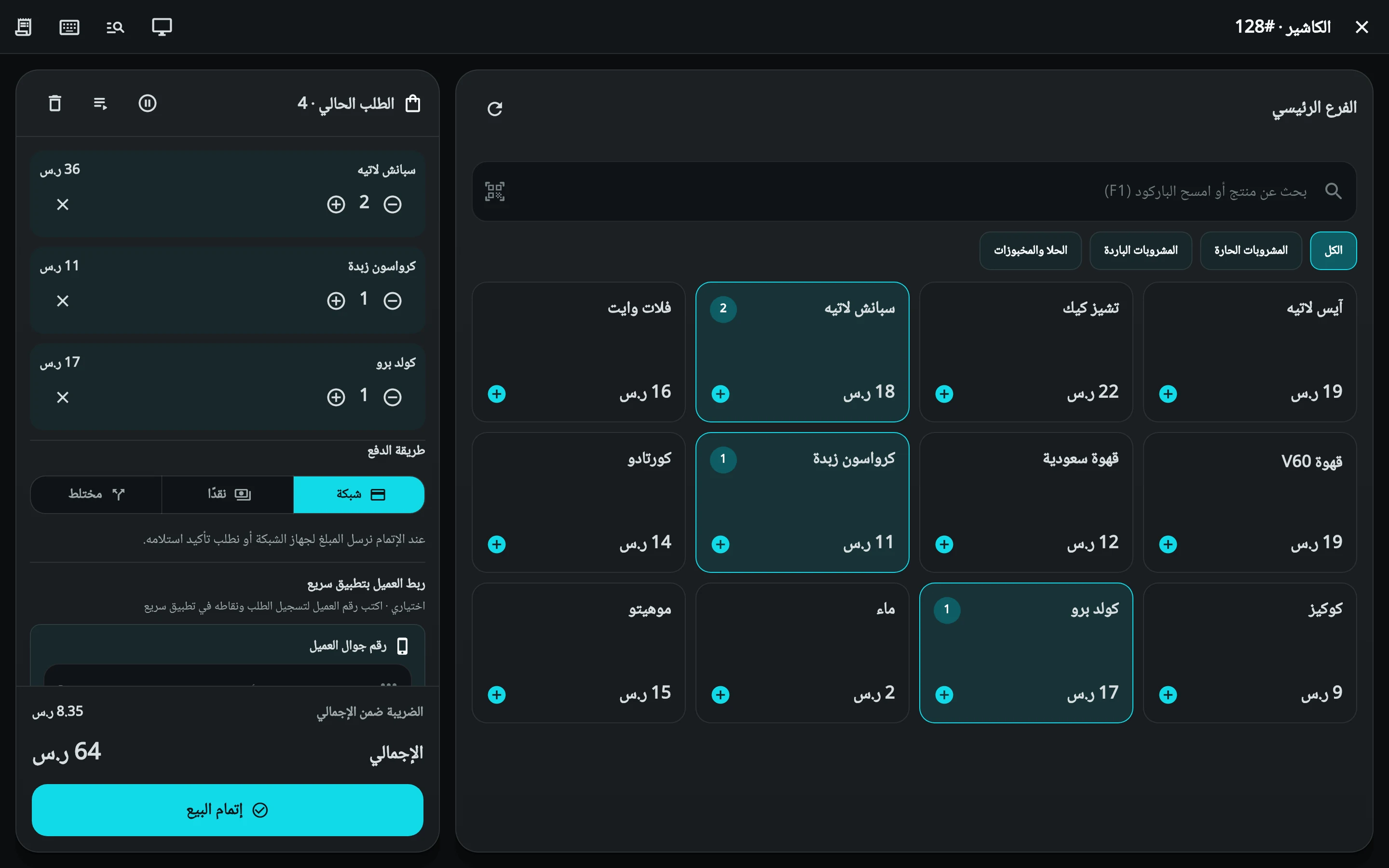Viewport: 1389px width, 868px height.
Task: Select the سبانش لاتيه product card
Action: [803, 352]
